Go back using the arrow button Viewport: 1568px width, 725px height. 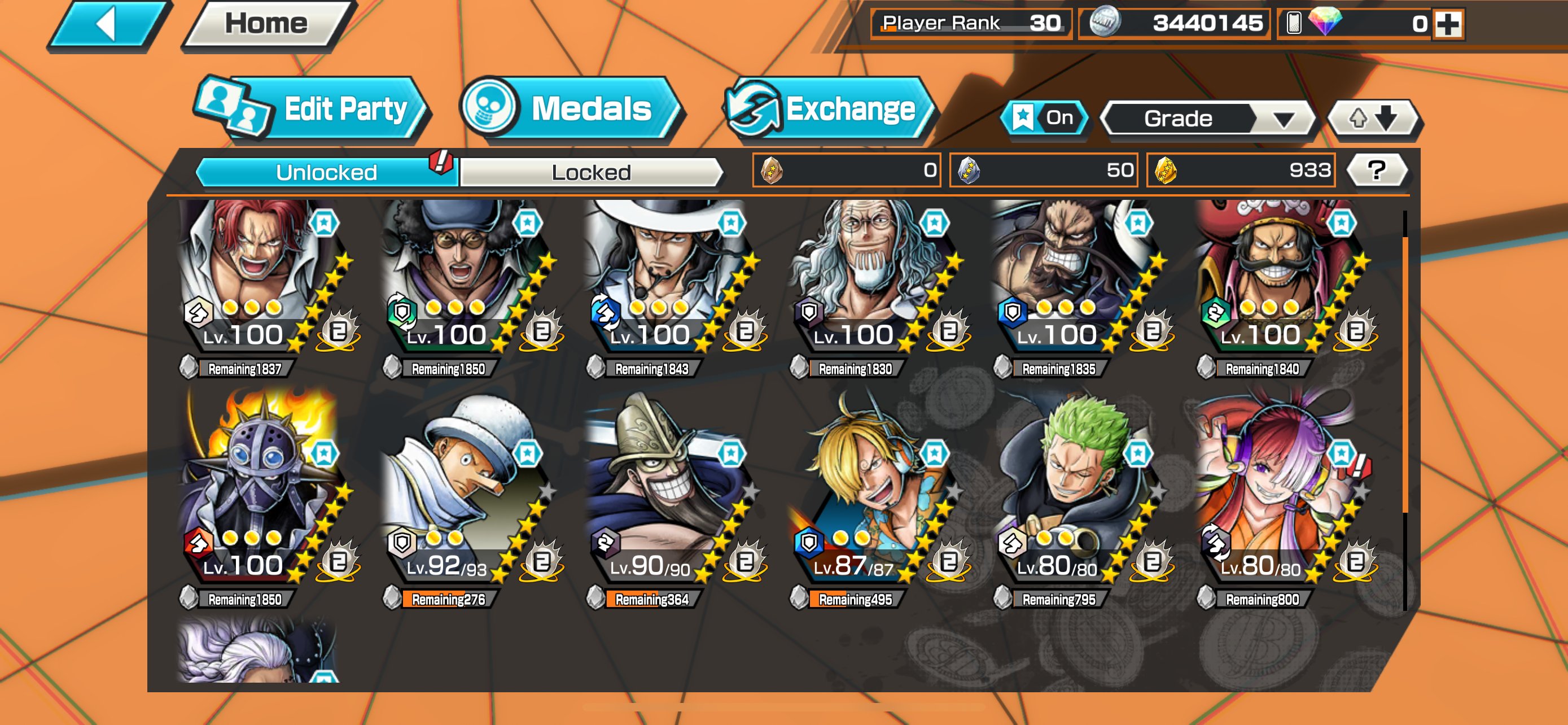click(x=108, y=24)
